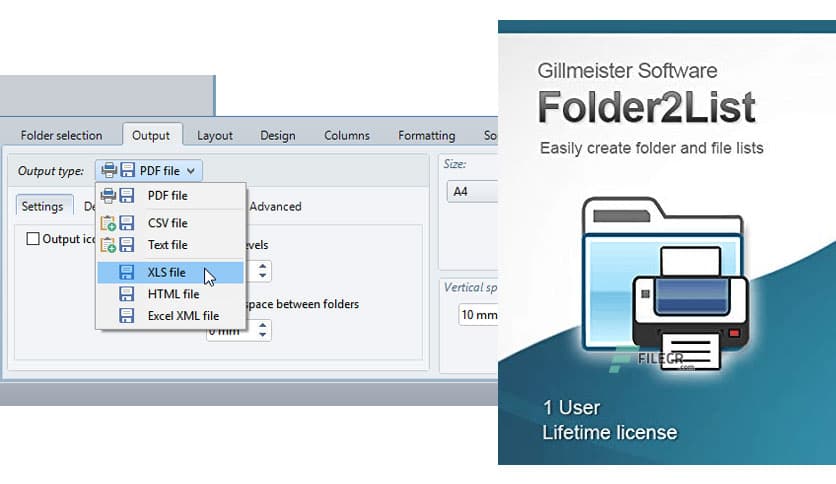
Task: Click the Folder2List product box image
Action: [x=666, y=243]
